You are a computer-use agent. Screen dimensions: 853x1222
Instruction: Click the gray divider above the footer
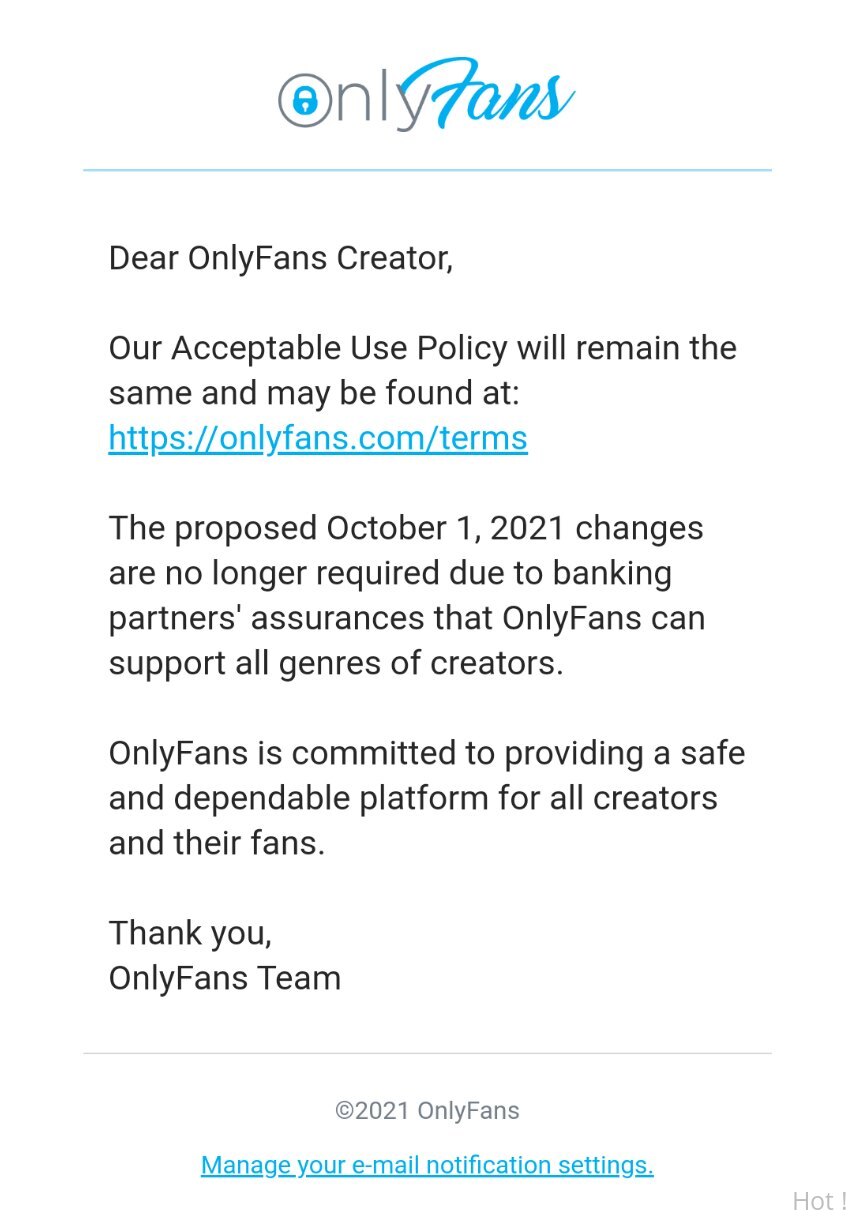tap(427, 1053)
